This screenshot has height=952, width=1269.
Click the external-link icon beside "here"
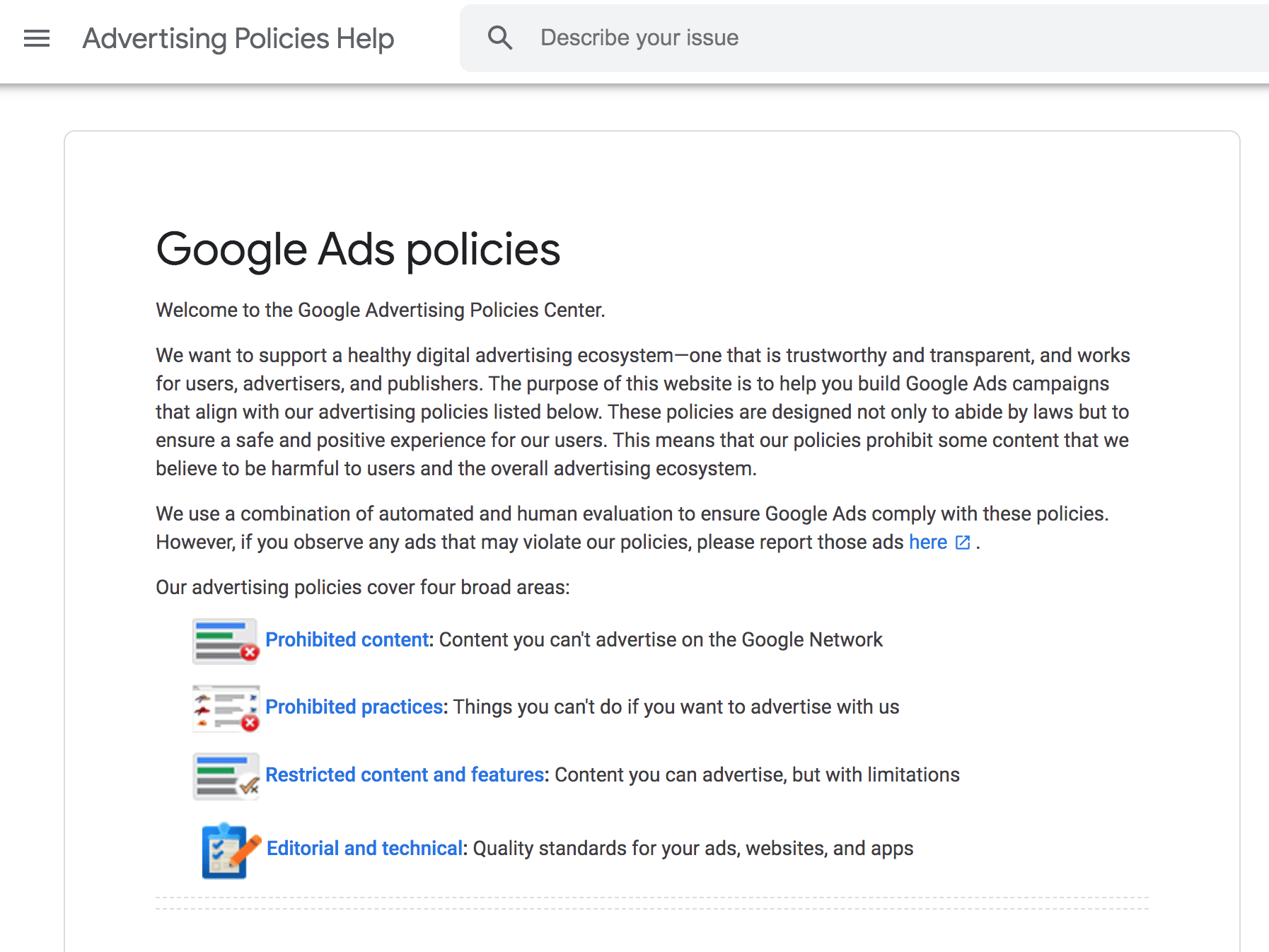[963, 542]
